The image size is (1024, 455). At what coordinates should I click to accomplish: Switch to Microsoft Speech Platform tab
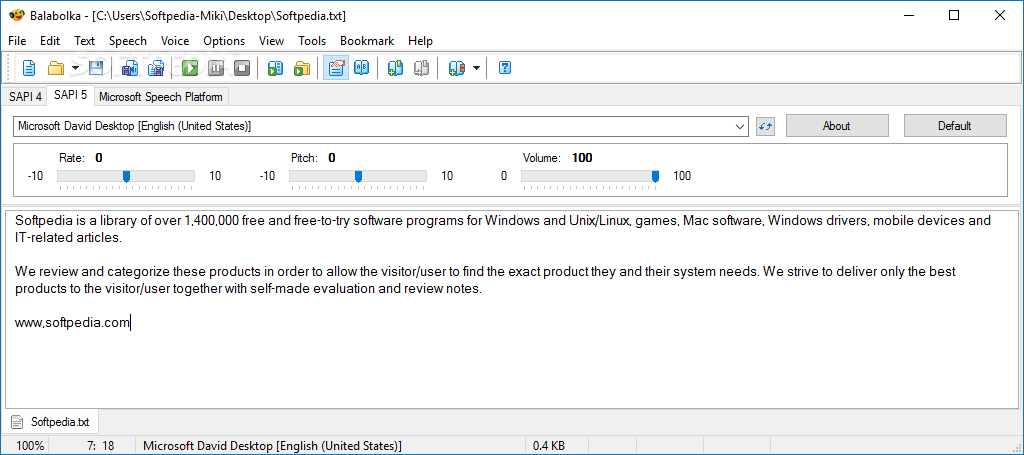point(161,97)
